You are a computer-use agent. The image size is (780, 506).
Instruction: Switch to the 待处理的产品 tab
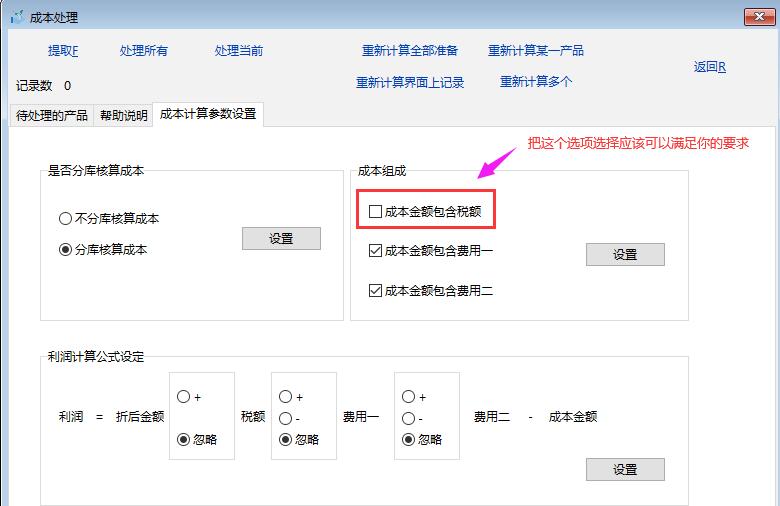click(x=52, y=115)
